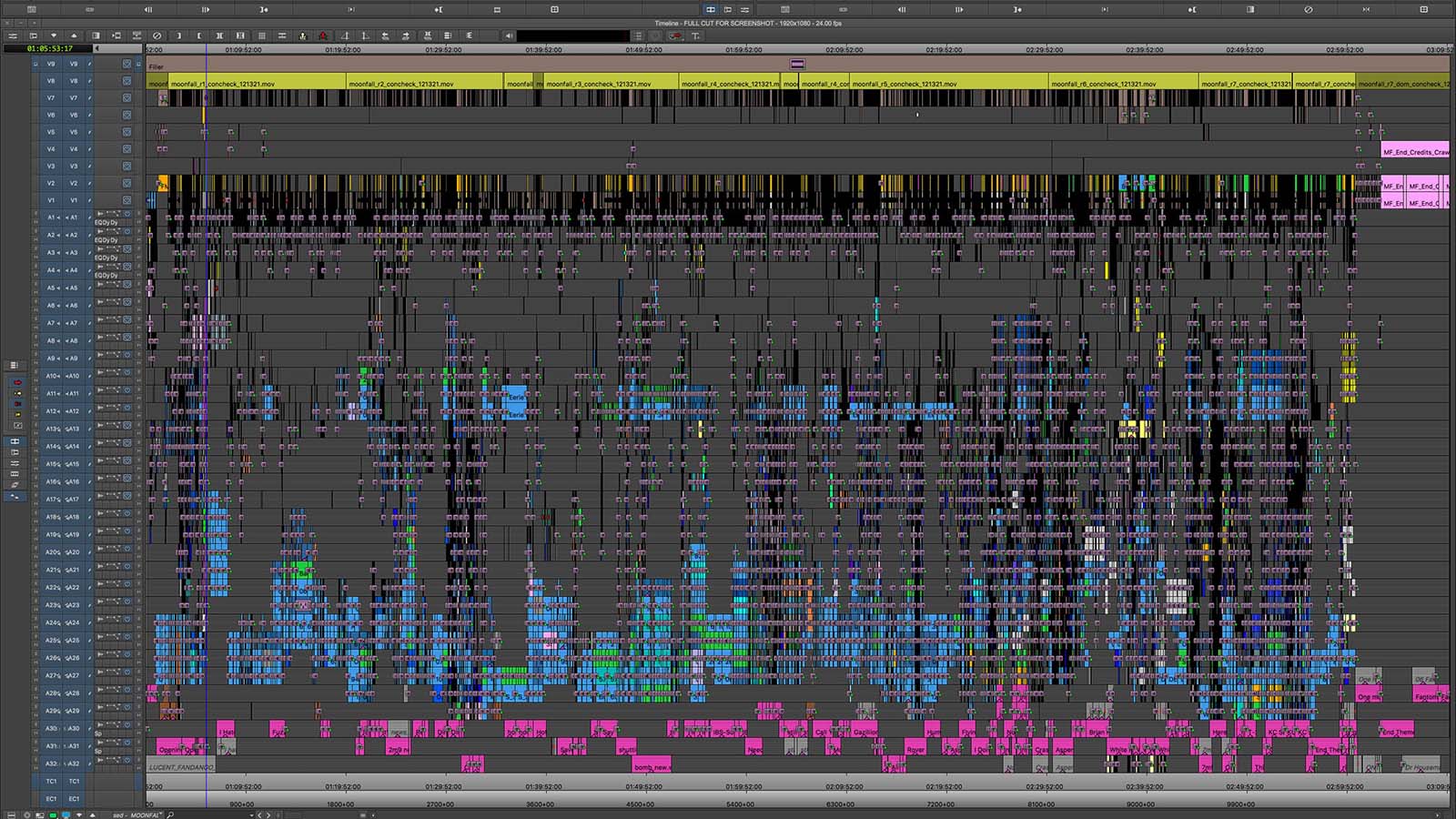This screenshot has width=1456, height=819.
Task: Click the upward extract arrow icon in the timeline toolbar
Action: coord(74,35)
